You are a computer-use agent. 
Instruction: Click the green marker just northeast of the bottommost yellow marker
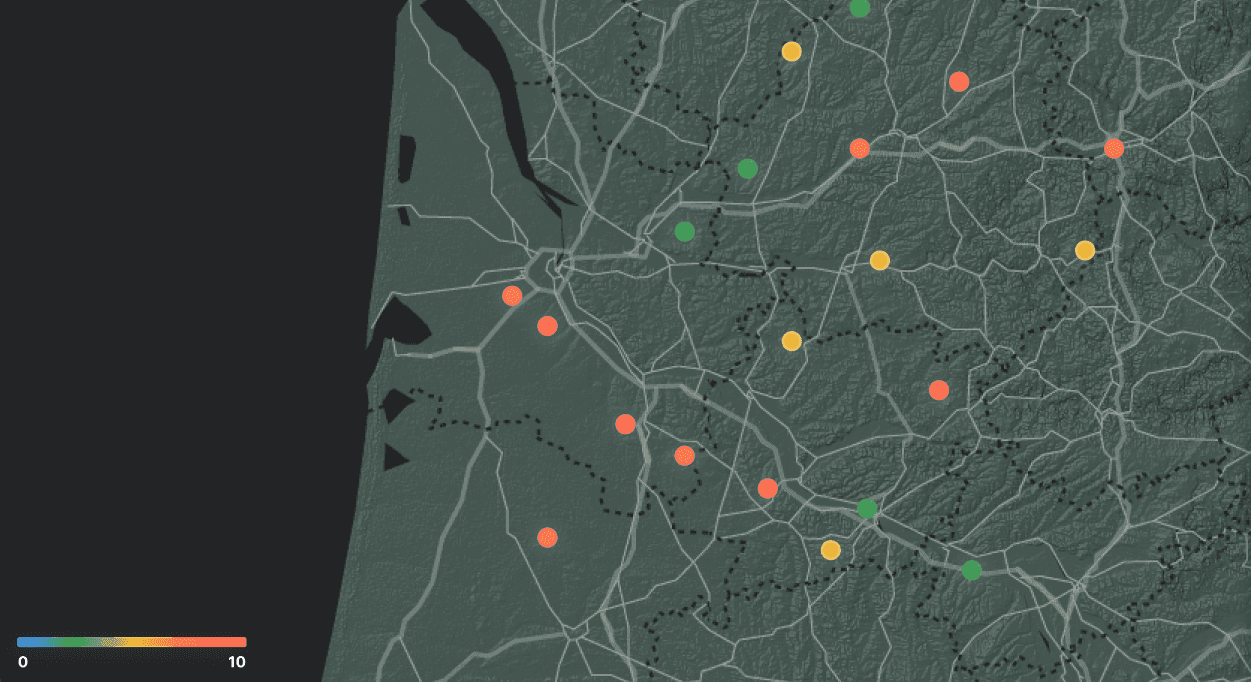pyautogui.click(x=867, y=509)
